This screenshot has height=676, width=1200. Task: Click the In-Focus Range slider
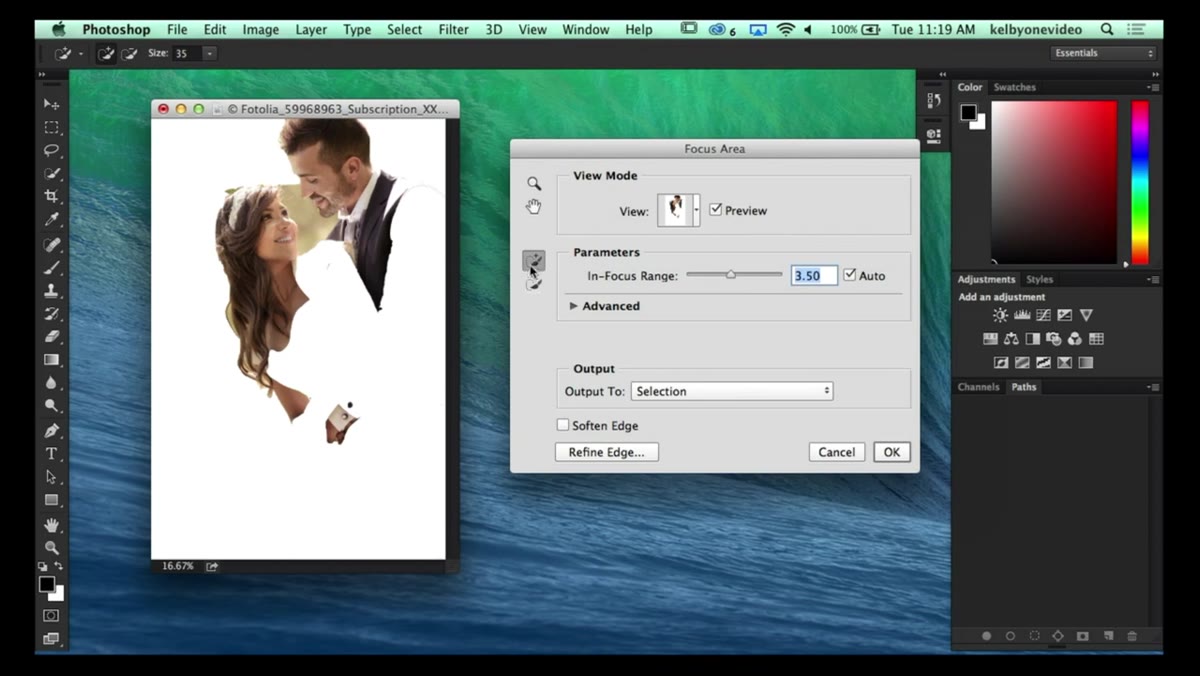[734, 274]
